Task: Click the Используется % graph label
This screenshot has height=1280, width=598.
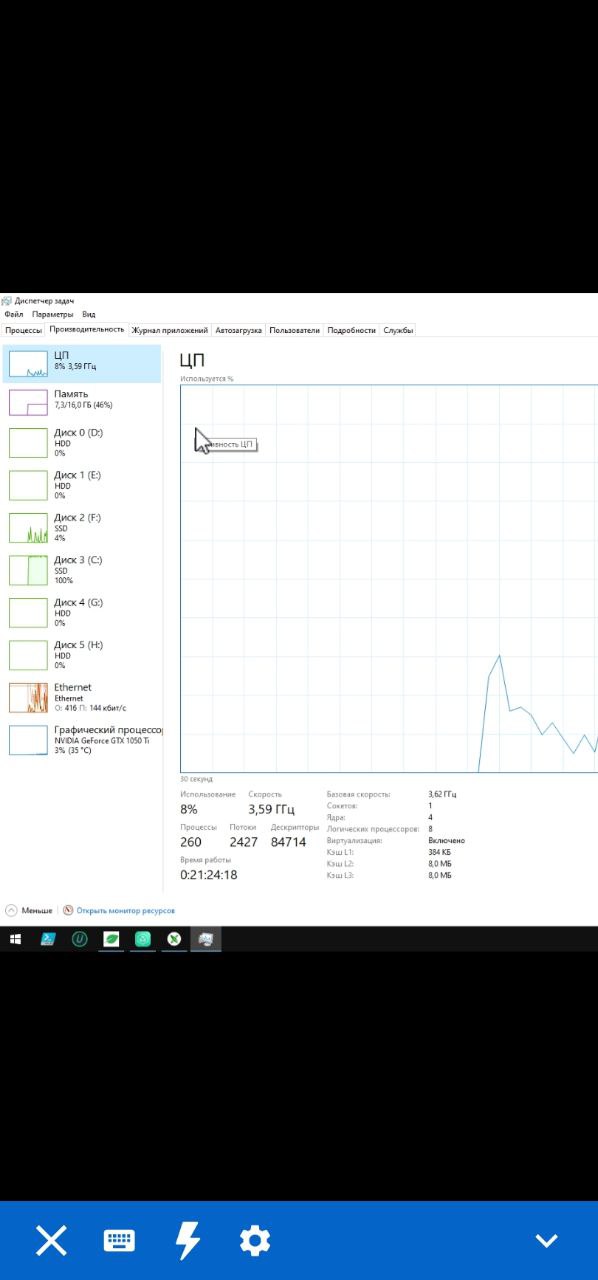Action: 207,379
